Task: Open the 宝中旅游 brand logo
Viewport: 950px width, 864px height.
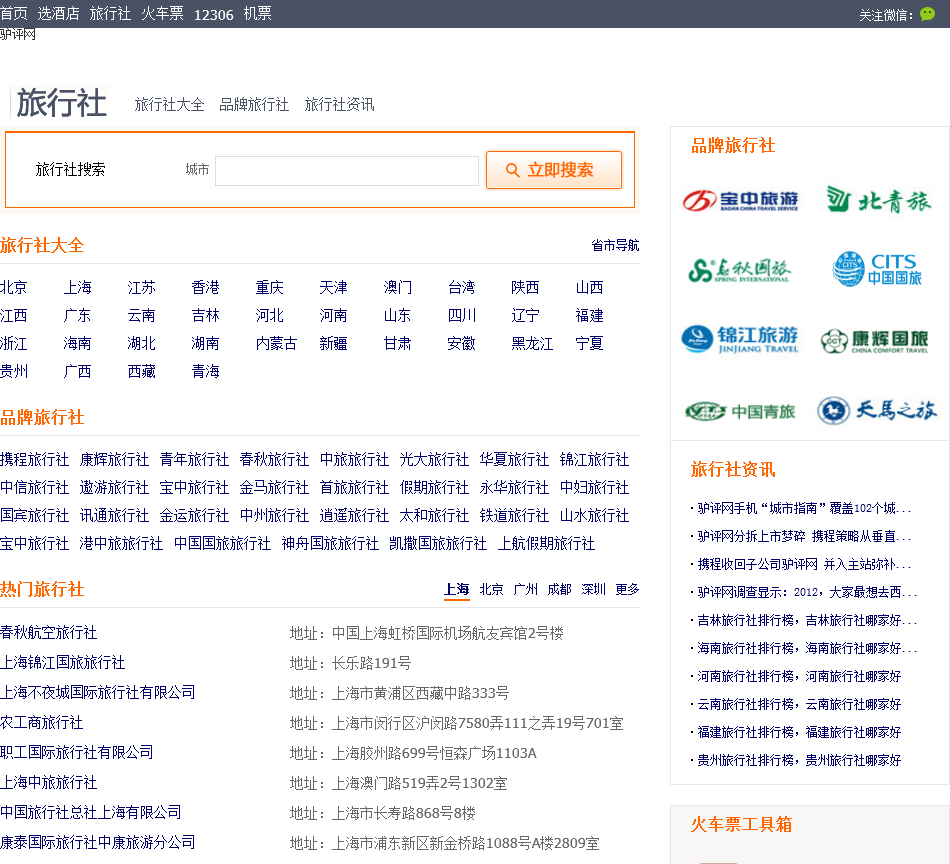Action: [x=740, y=200]
